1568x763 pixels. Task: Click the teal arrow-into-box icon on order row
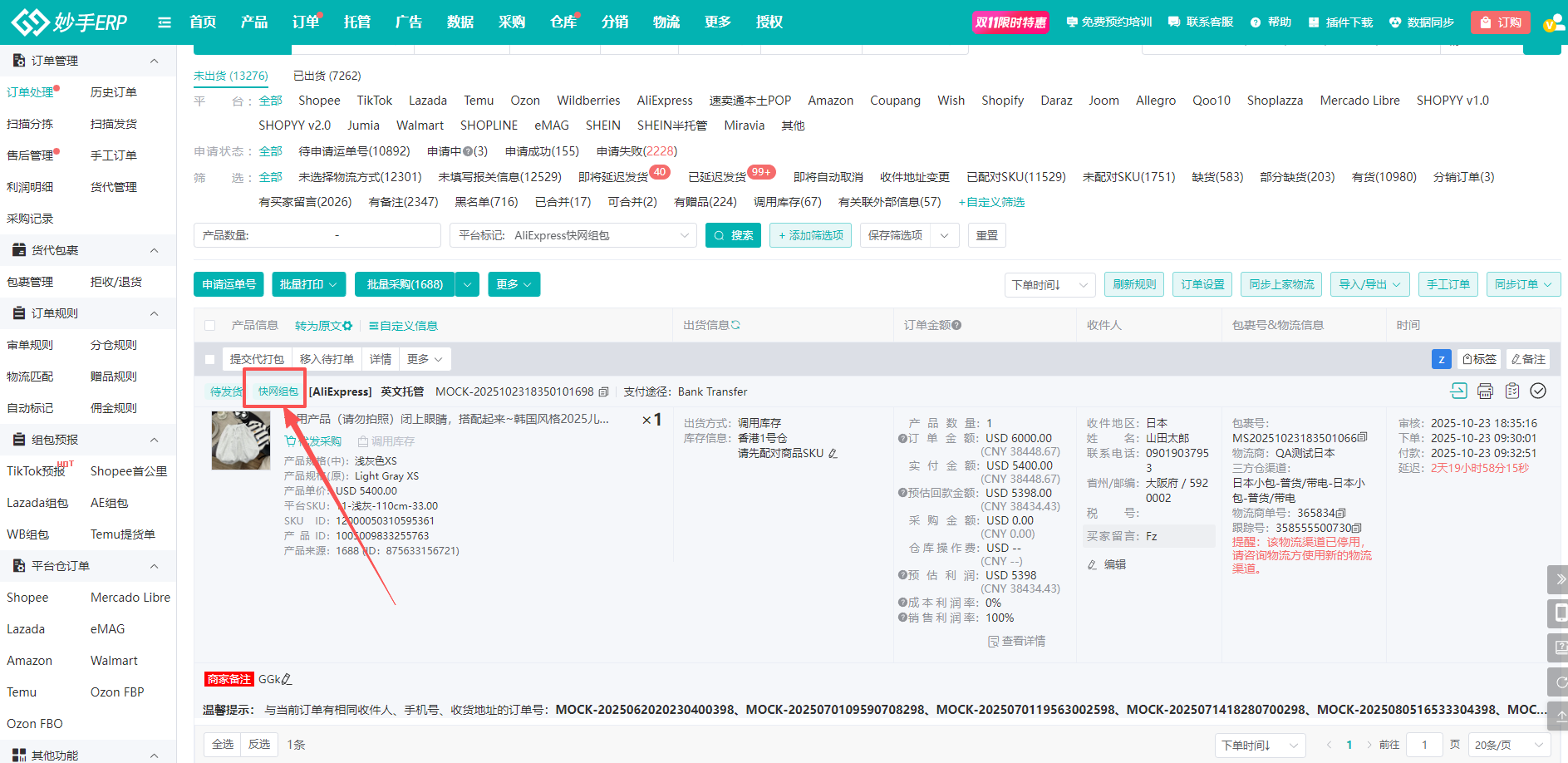(x=1458, y=391)
